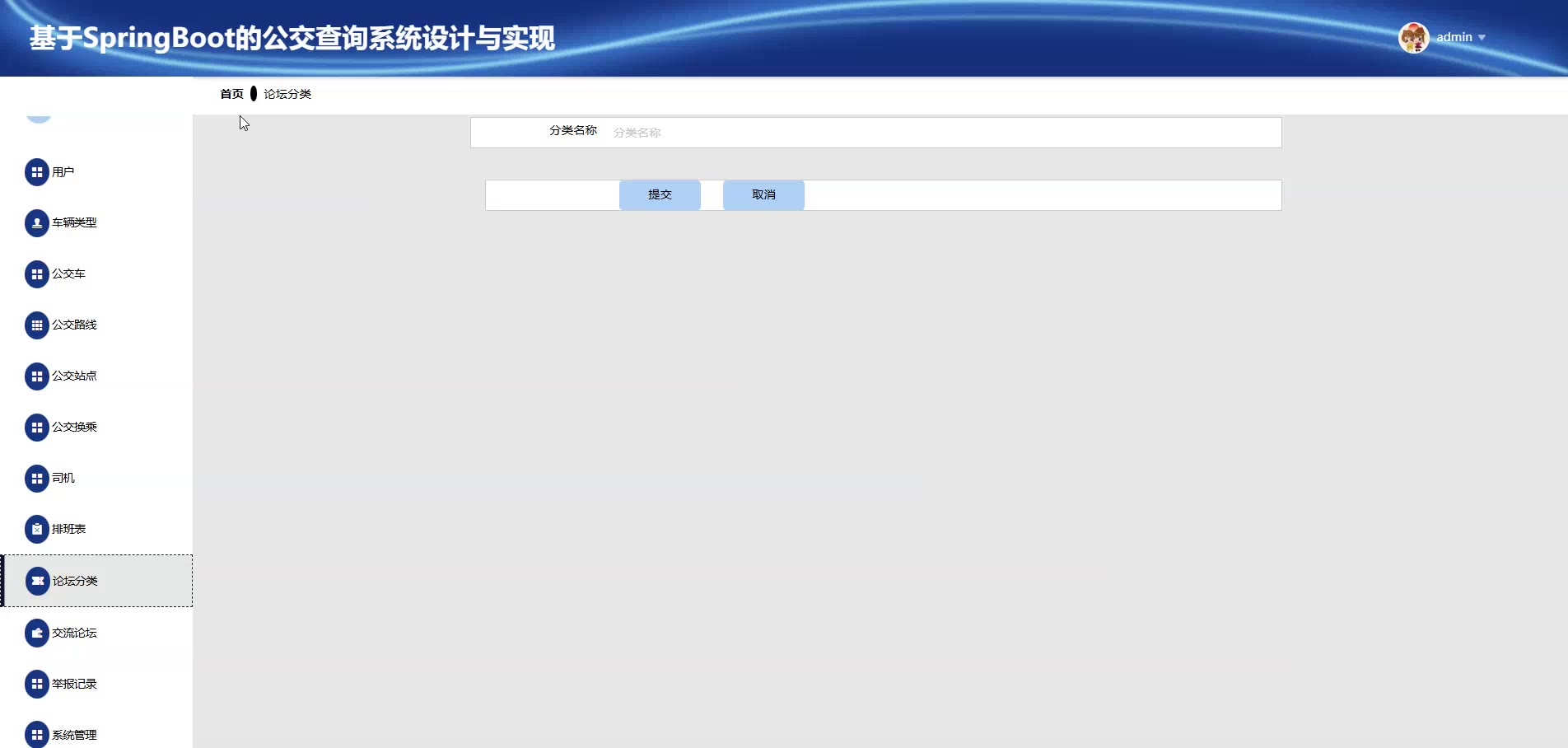Click the 车辆类型 sidebar icon
The width and height of the screenshot is (1568, 748).
(x=37, y=223)
